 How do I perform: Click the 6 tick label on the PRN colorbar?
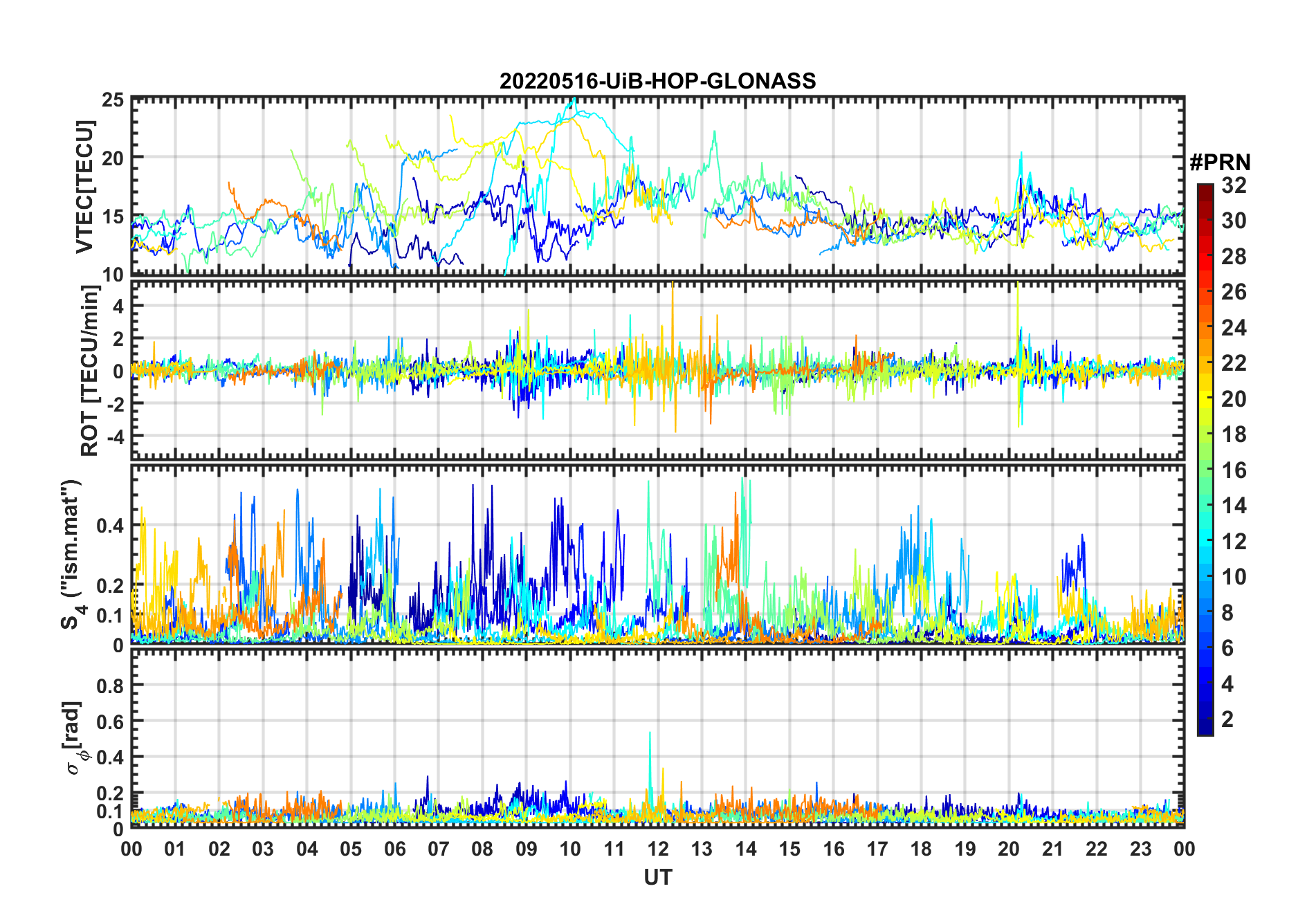click(1227, 648)
